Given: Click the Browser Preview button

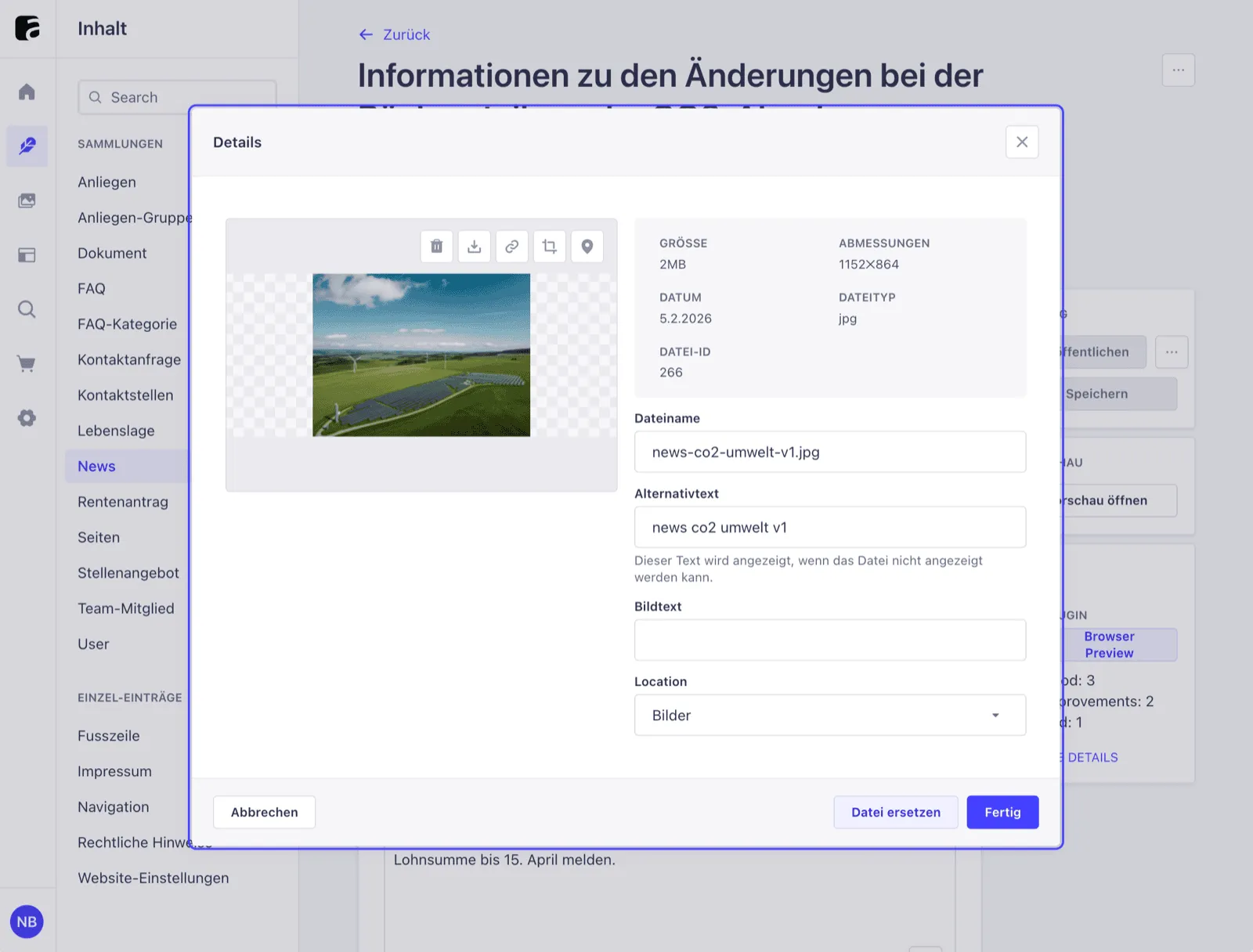Looking at the screenshot, I should (1120, 644).
